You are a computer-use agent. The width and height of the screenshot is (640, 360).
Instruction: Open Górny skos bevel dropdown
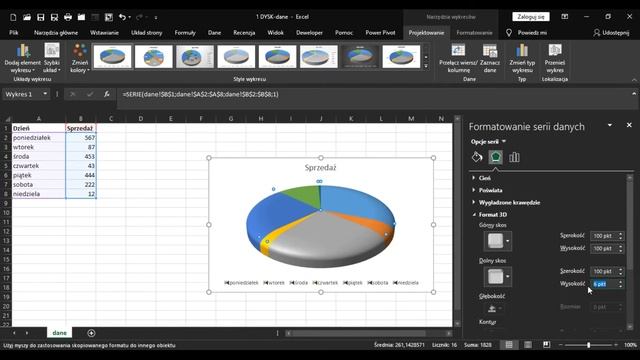[507, 241]
